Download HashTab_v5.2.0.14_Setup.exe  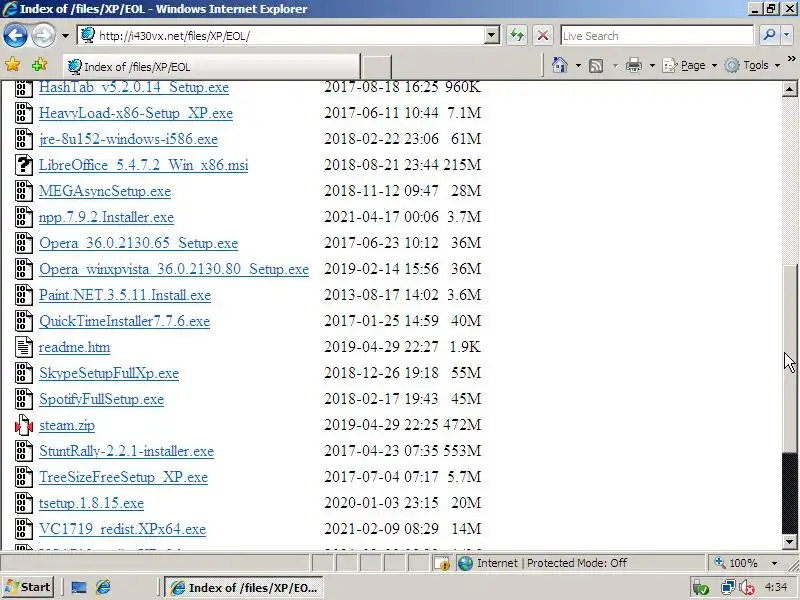pyautogui.click(x=134, y=87)
